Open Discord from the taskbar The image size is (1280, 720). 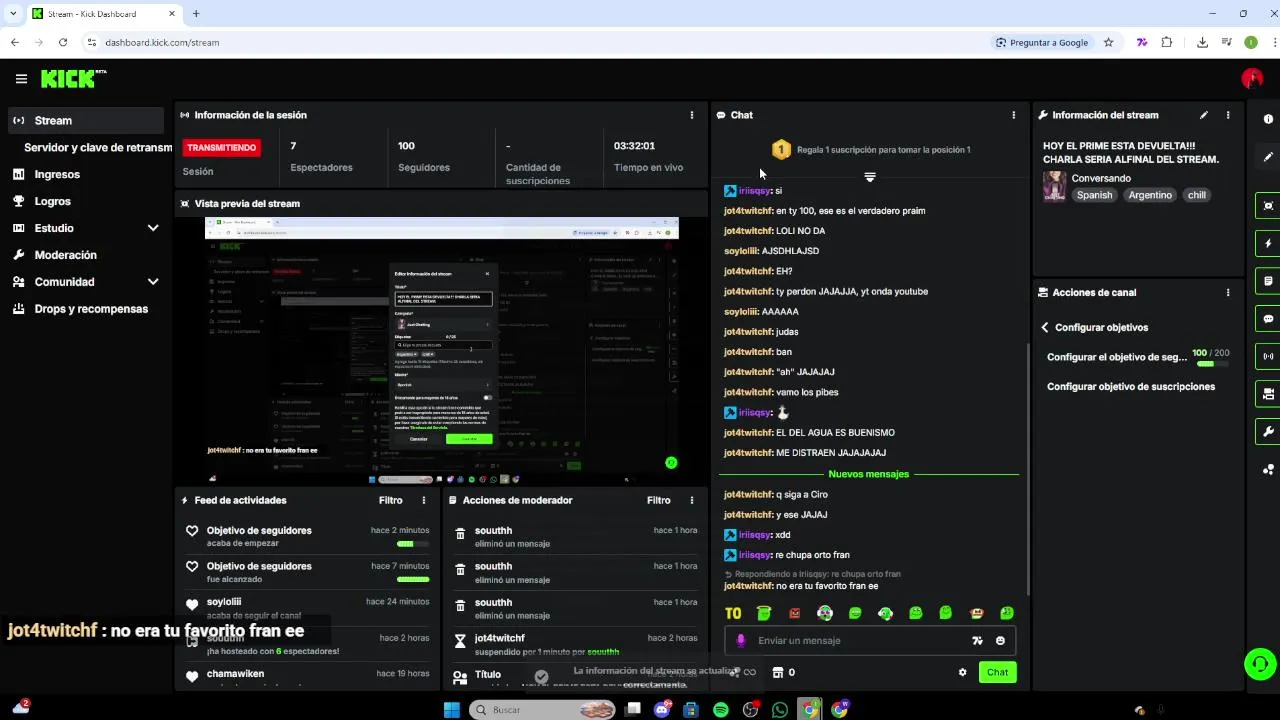pyautogui.click(x=662, y=710)
